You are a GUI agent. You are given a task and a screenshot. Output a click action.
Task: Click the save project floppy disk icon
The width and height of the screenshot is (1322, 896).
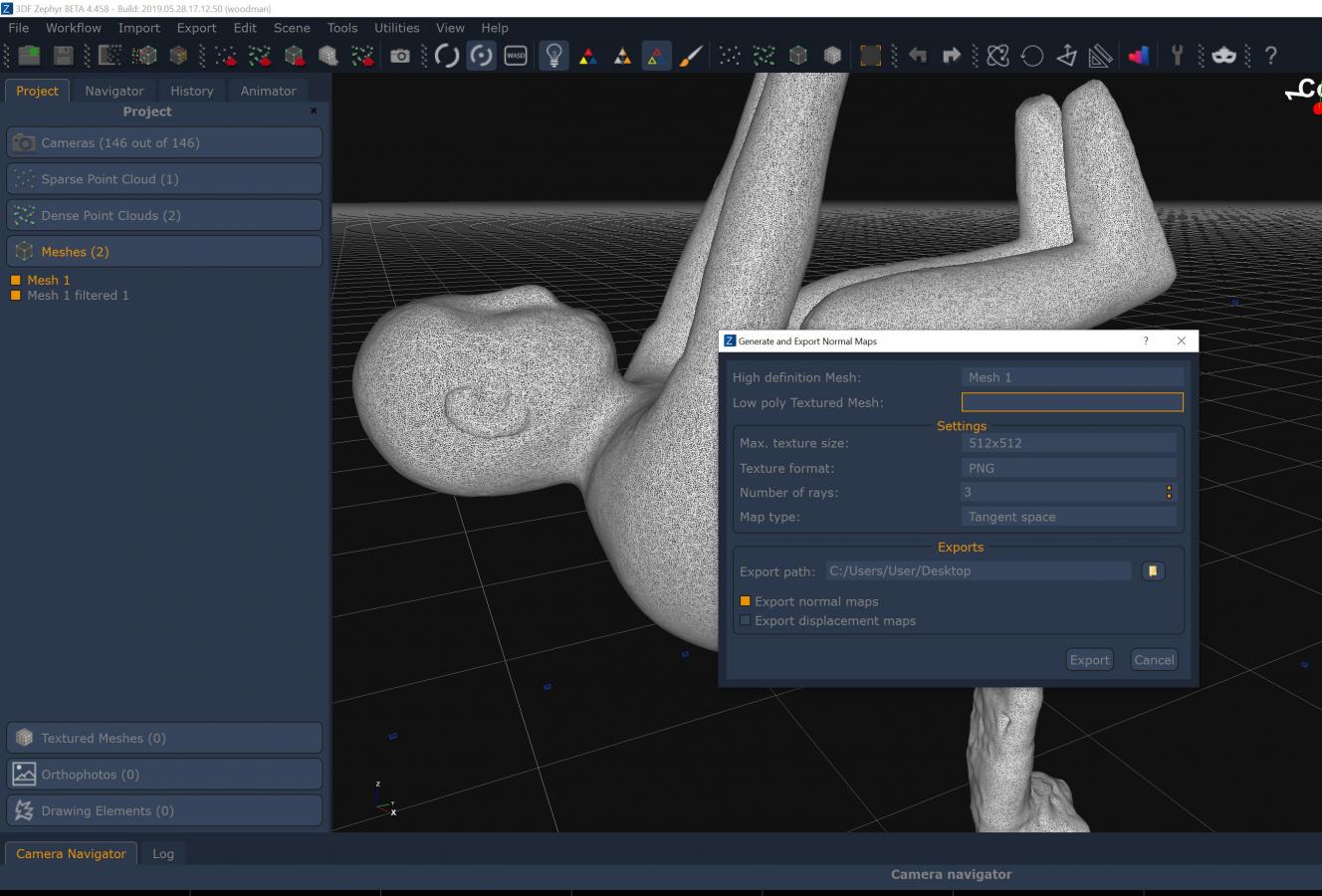pos(64,56)
